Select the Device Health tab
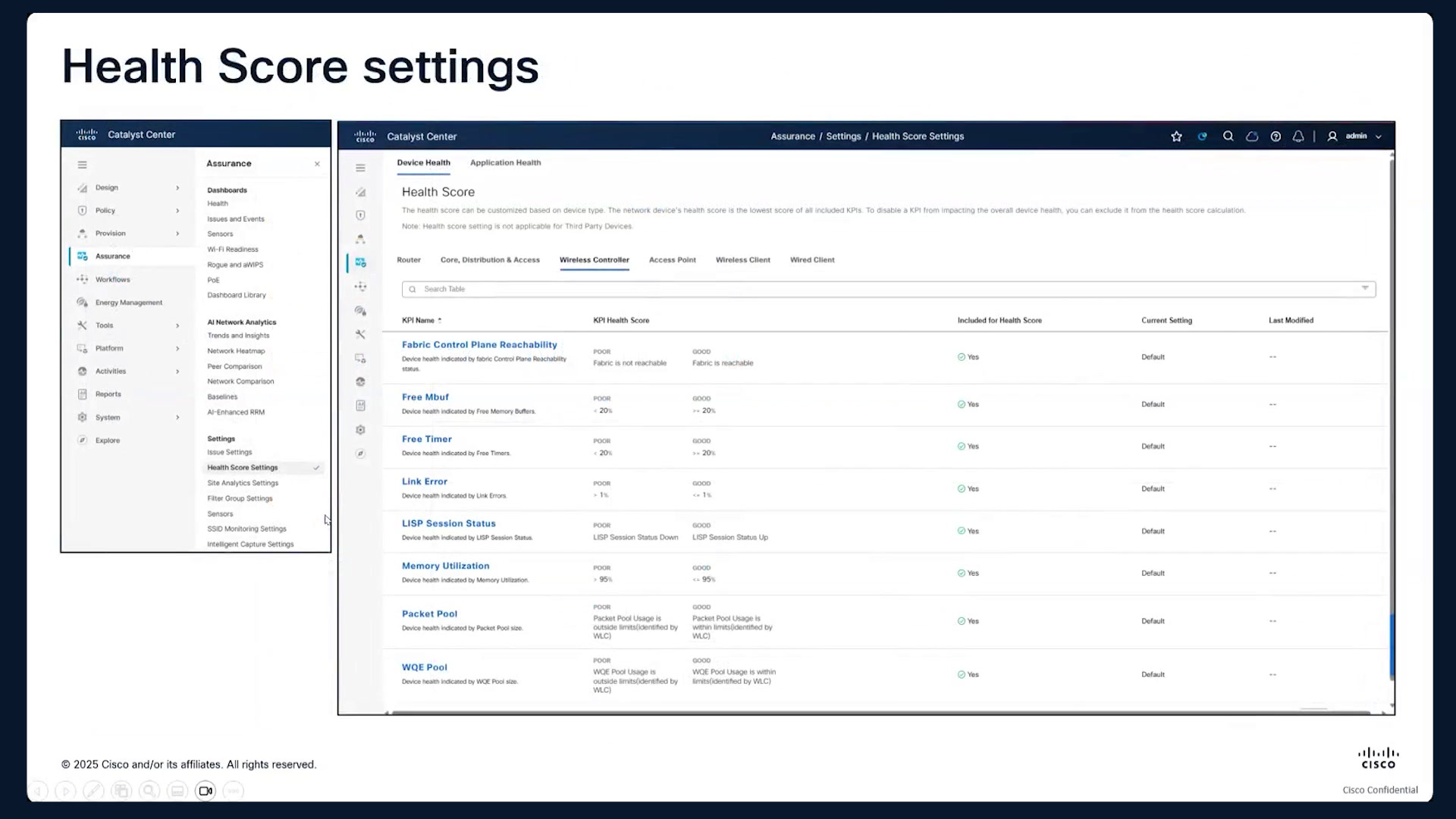This screenshot has height=819, width=1456. [423, 162]
